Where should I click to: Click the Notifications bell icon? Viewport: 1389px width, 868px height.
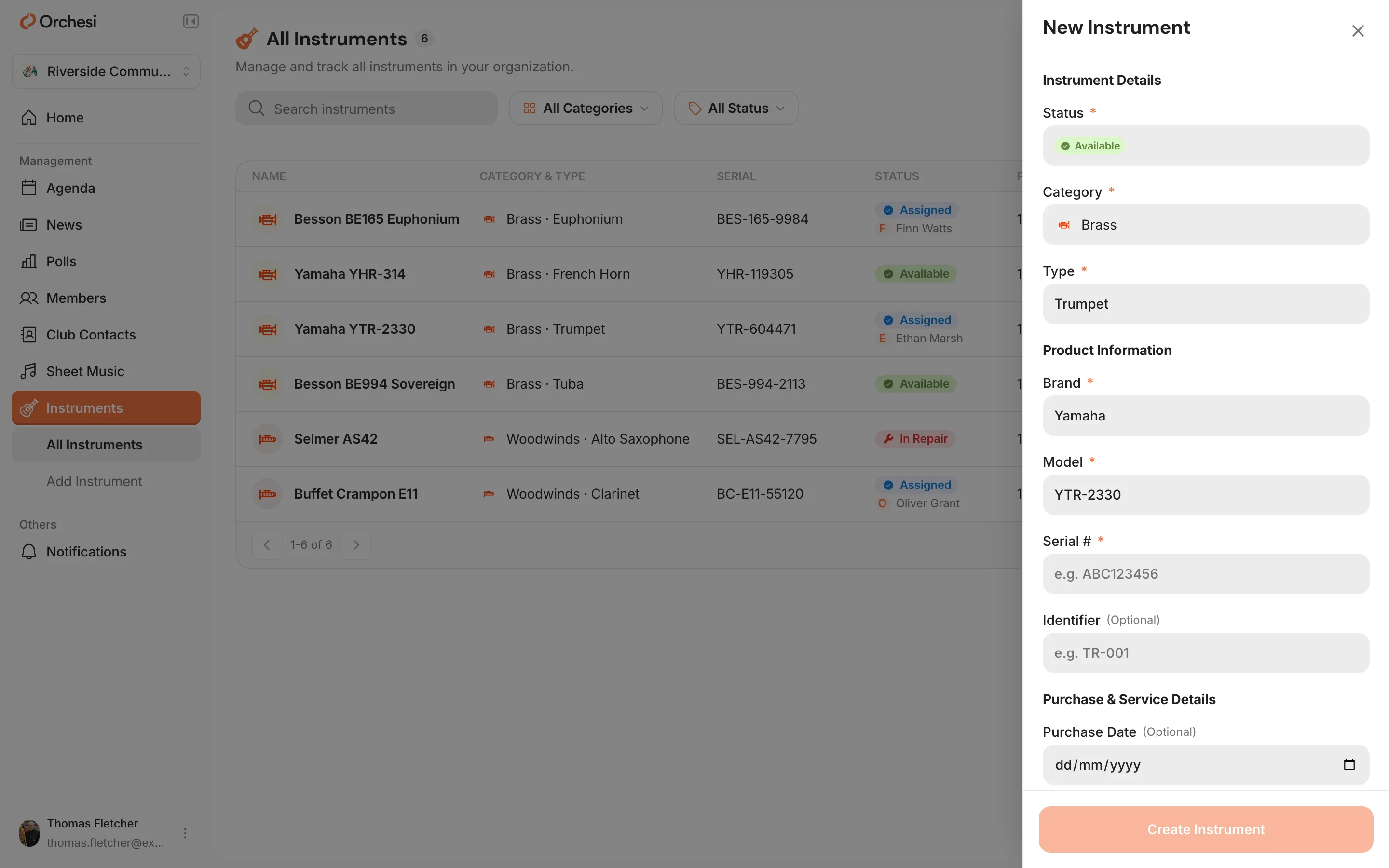click(x=29, y=552)
